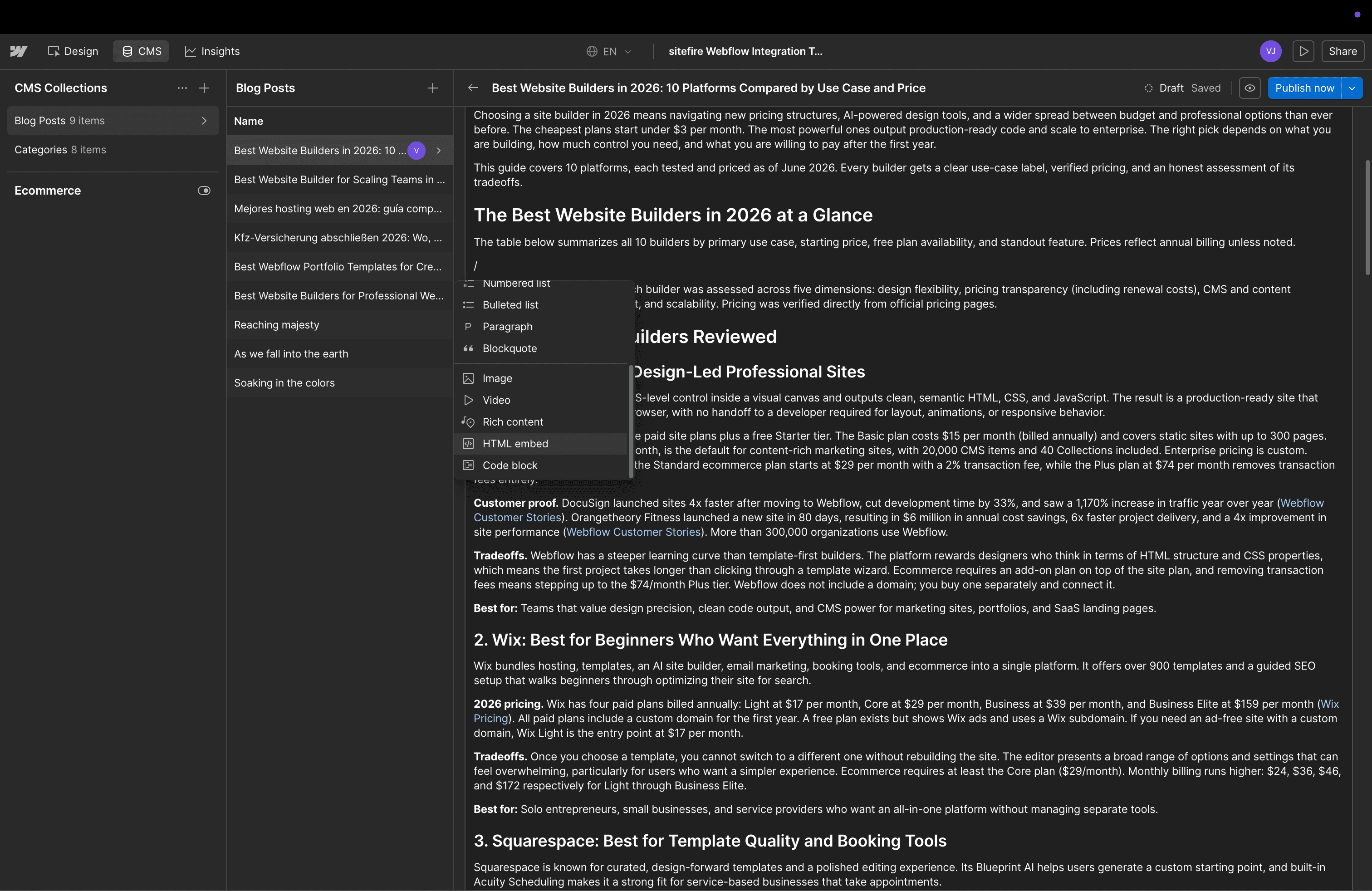Select Blog Posts collection
1372x891 pixels.
(x=113, y=121)
